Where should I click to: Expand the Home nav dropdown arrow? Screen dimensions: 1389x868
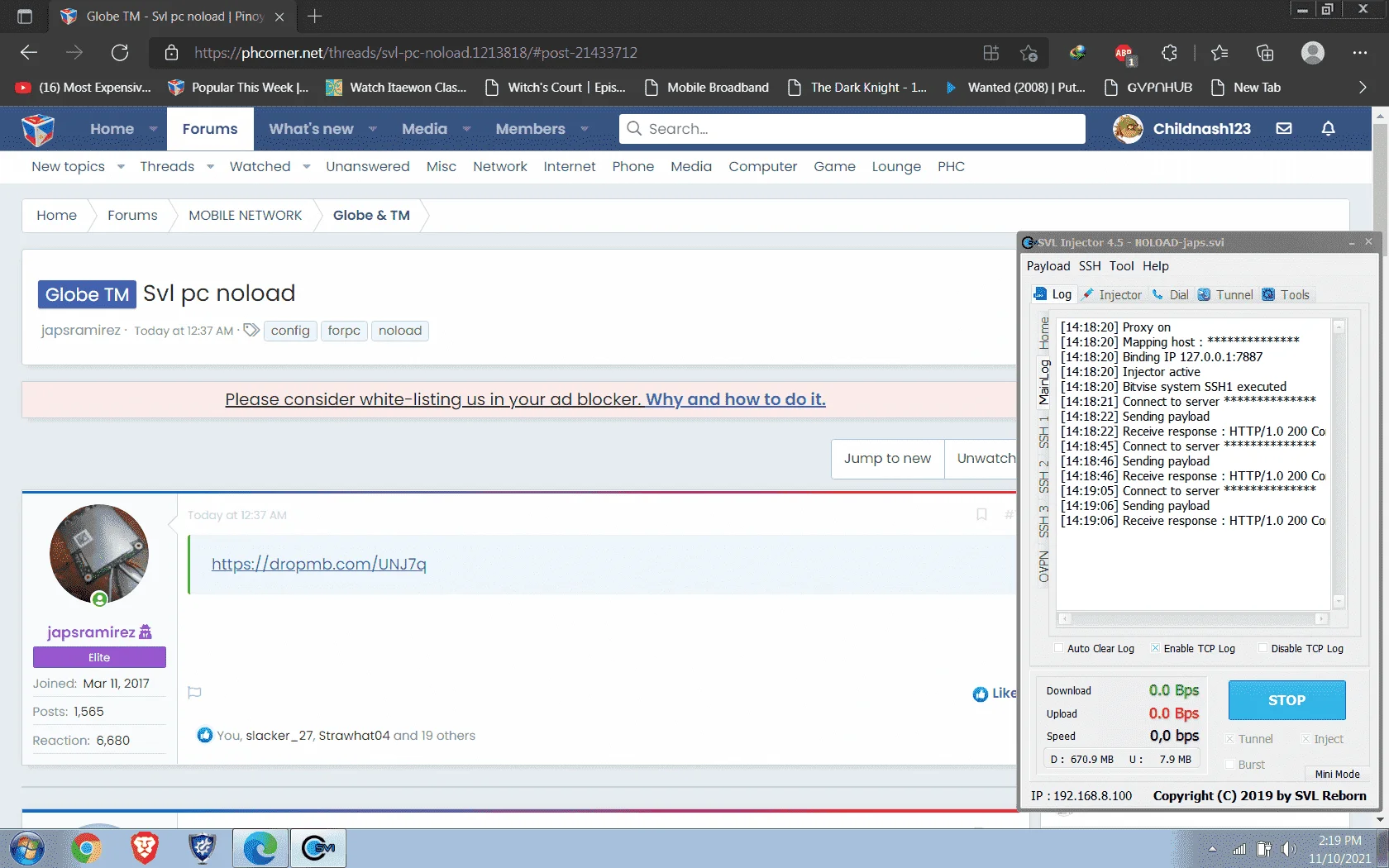click(153, 129)
